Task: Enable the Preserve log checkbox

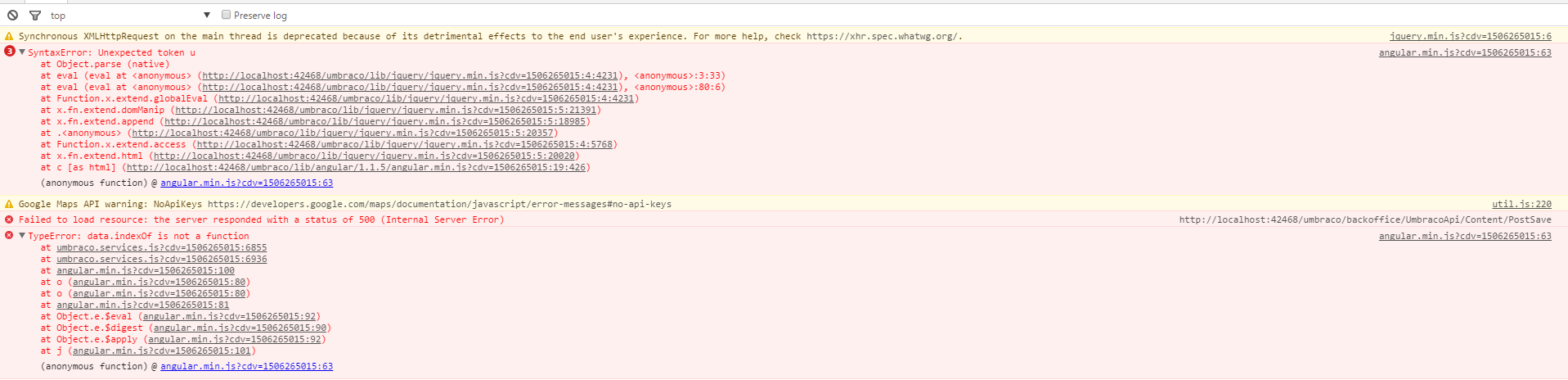Action: (227, 15)
